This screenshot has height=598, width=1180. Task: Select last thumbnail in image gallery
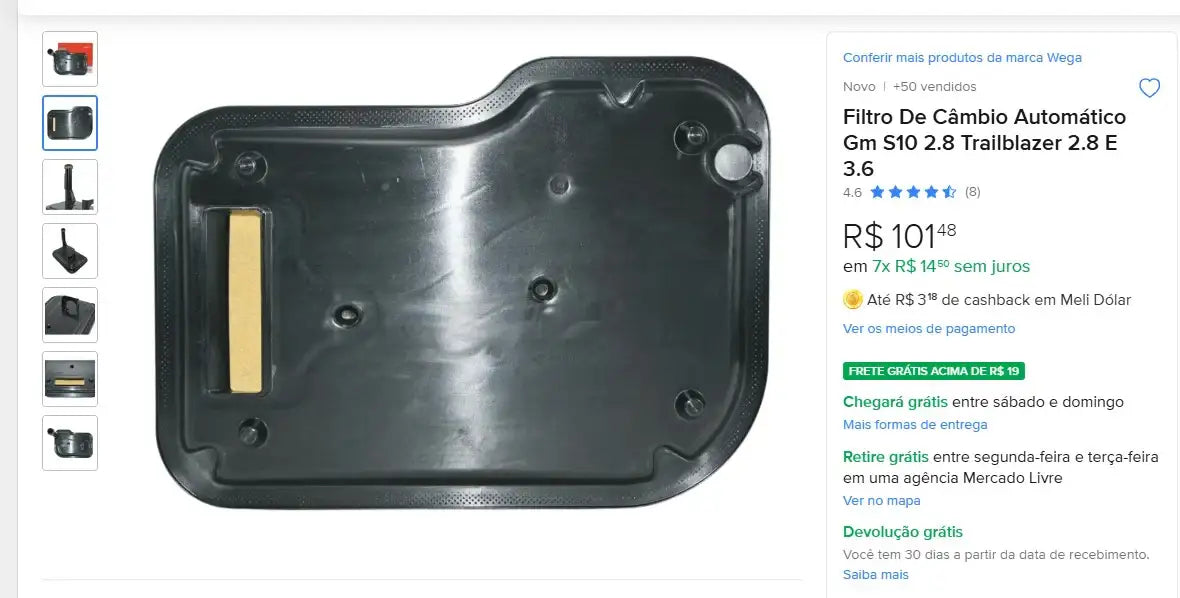tap(70, 442)
